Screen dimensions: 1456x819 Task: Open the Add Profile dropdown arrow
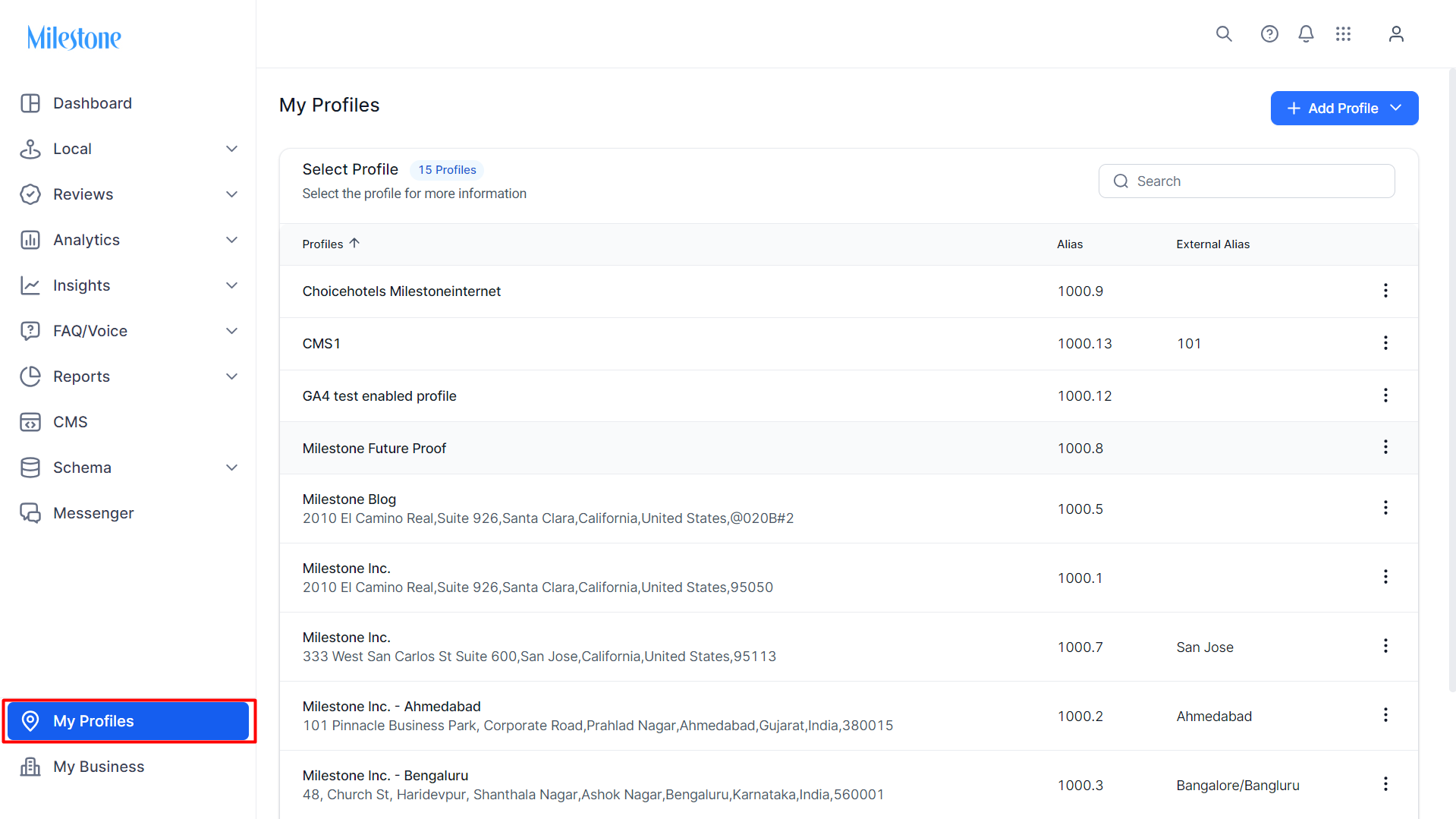point(1396,109)
